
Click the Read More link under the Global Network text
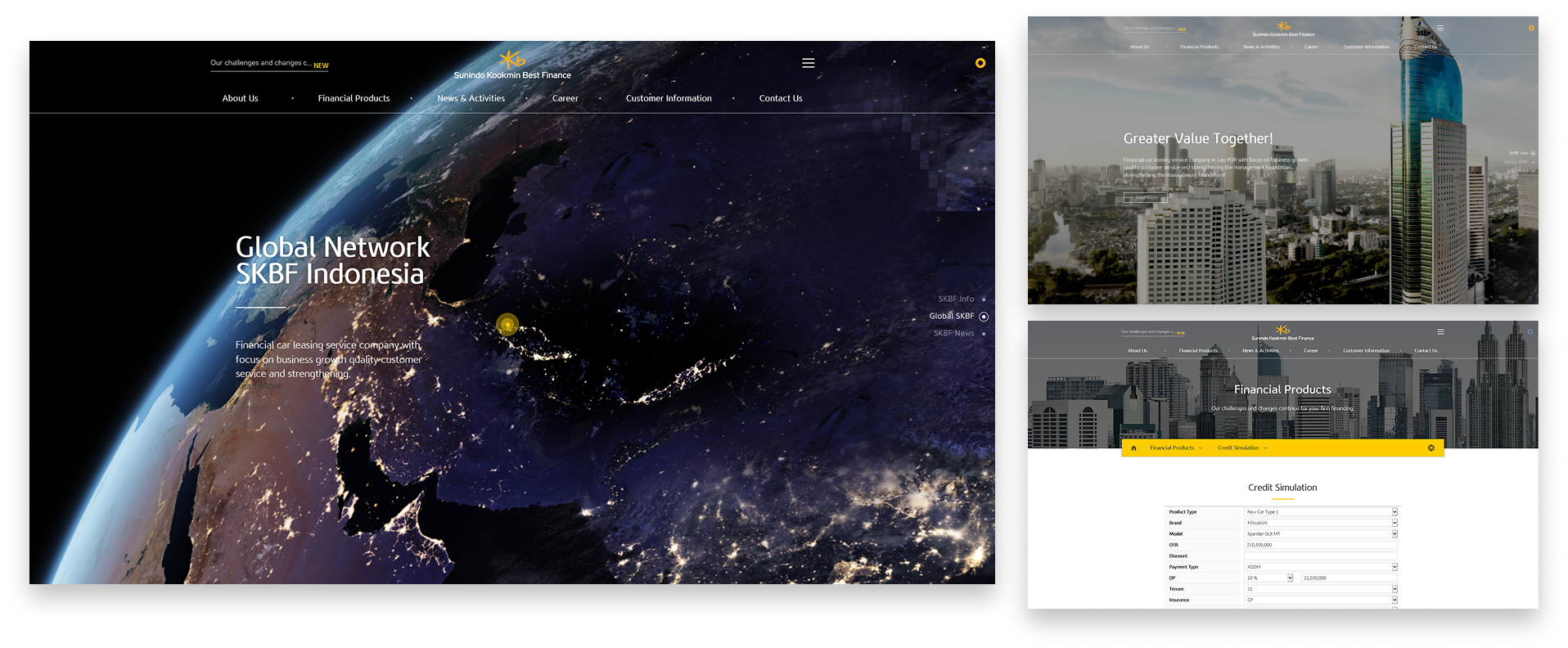tap(259, 386)
